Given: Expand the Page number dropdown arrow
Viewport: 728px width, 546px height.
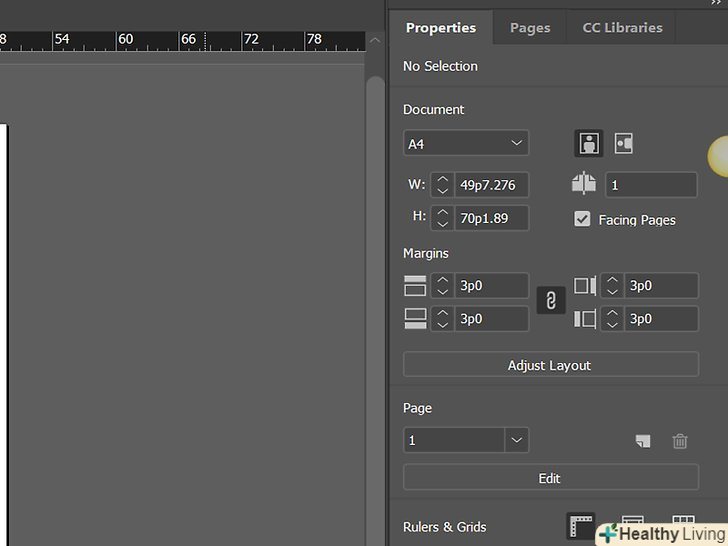Looking at the screenshot, I should [517, 440].
